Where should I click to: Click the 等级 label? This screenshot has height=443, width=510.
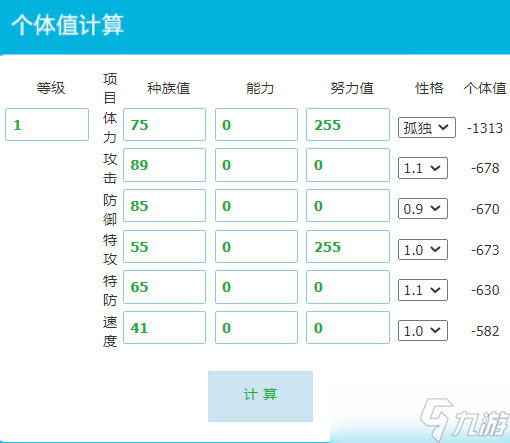coord(51,88)
